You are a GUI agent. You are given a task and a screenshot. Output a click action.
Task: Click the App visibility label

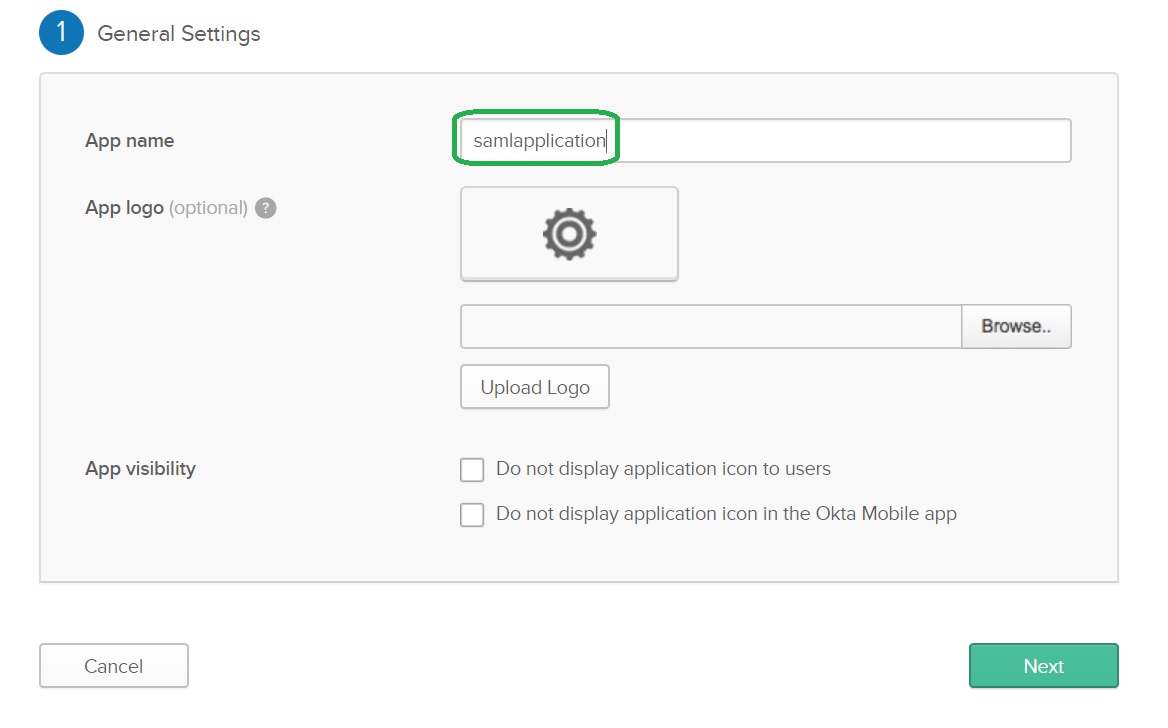click(x=141, y=469)
